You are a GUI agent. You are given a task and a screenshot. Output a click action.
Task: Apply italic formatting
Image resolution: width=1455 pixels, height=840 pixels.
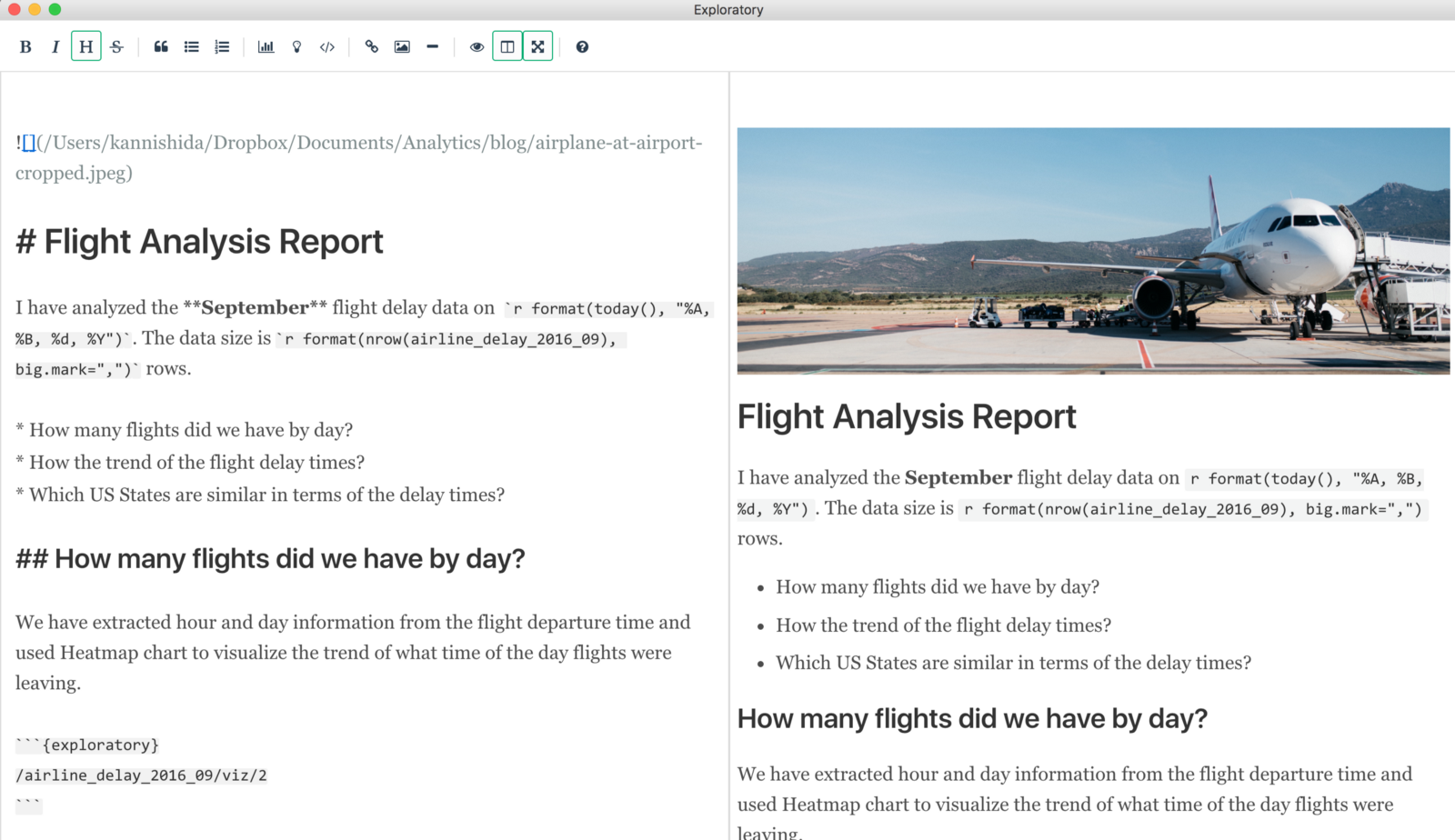[55, 47]
